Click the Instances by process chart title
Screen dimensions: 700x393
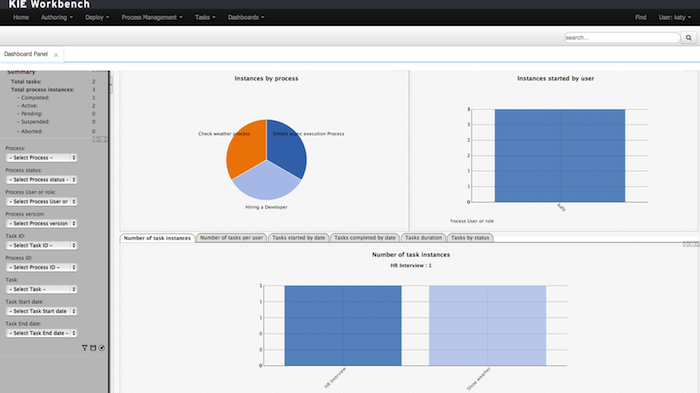(267, 79)
